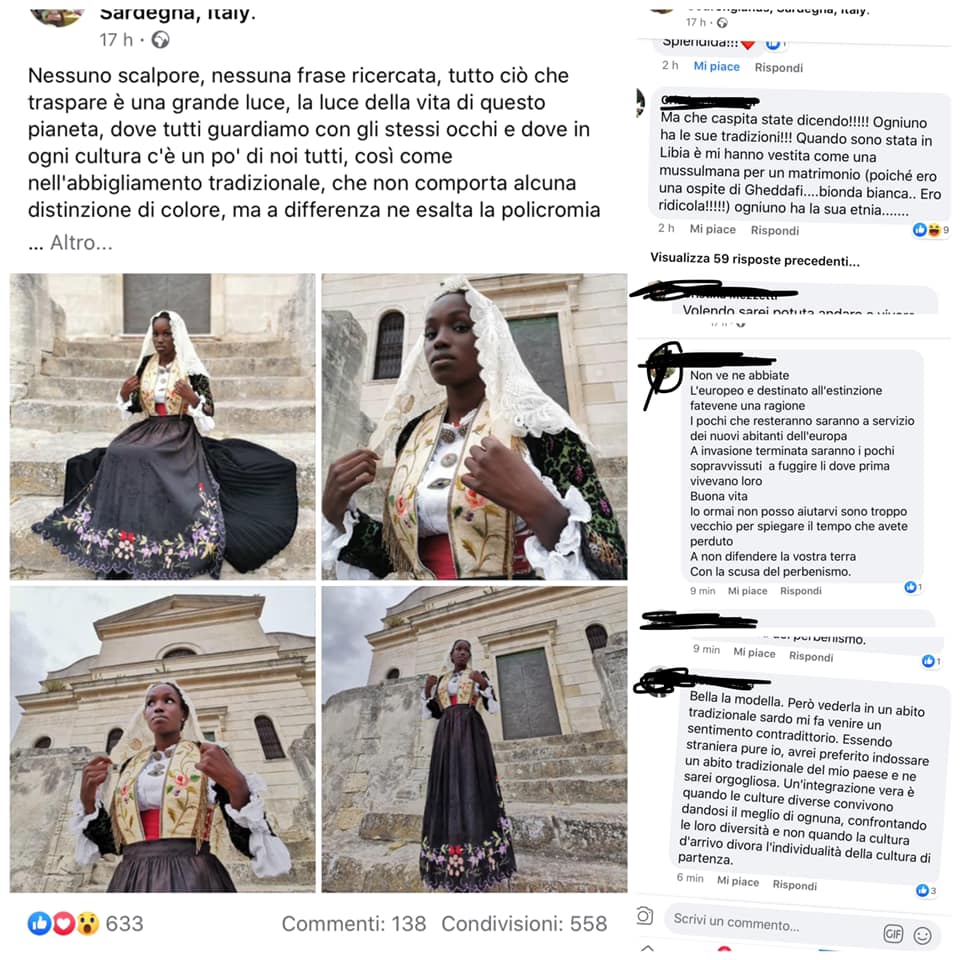This screenshot has width=960, height=960.
Task: Click the globe privacy icon beside 17 h
Action: [x=160, y=40]
